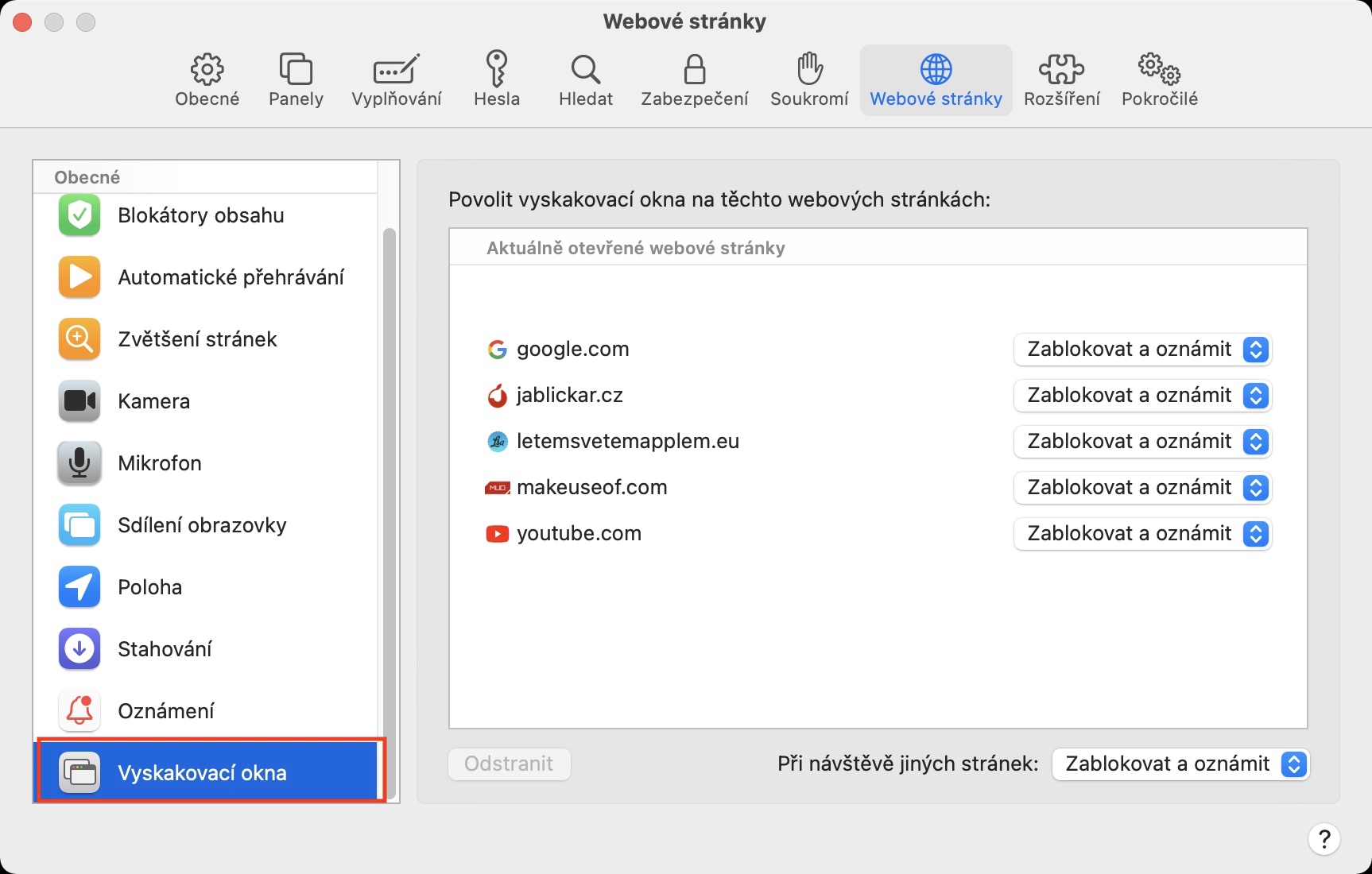1372x874 pixels.
Task: Open the Kamera settings icon
Action: (x=79, y=401)
